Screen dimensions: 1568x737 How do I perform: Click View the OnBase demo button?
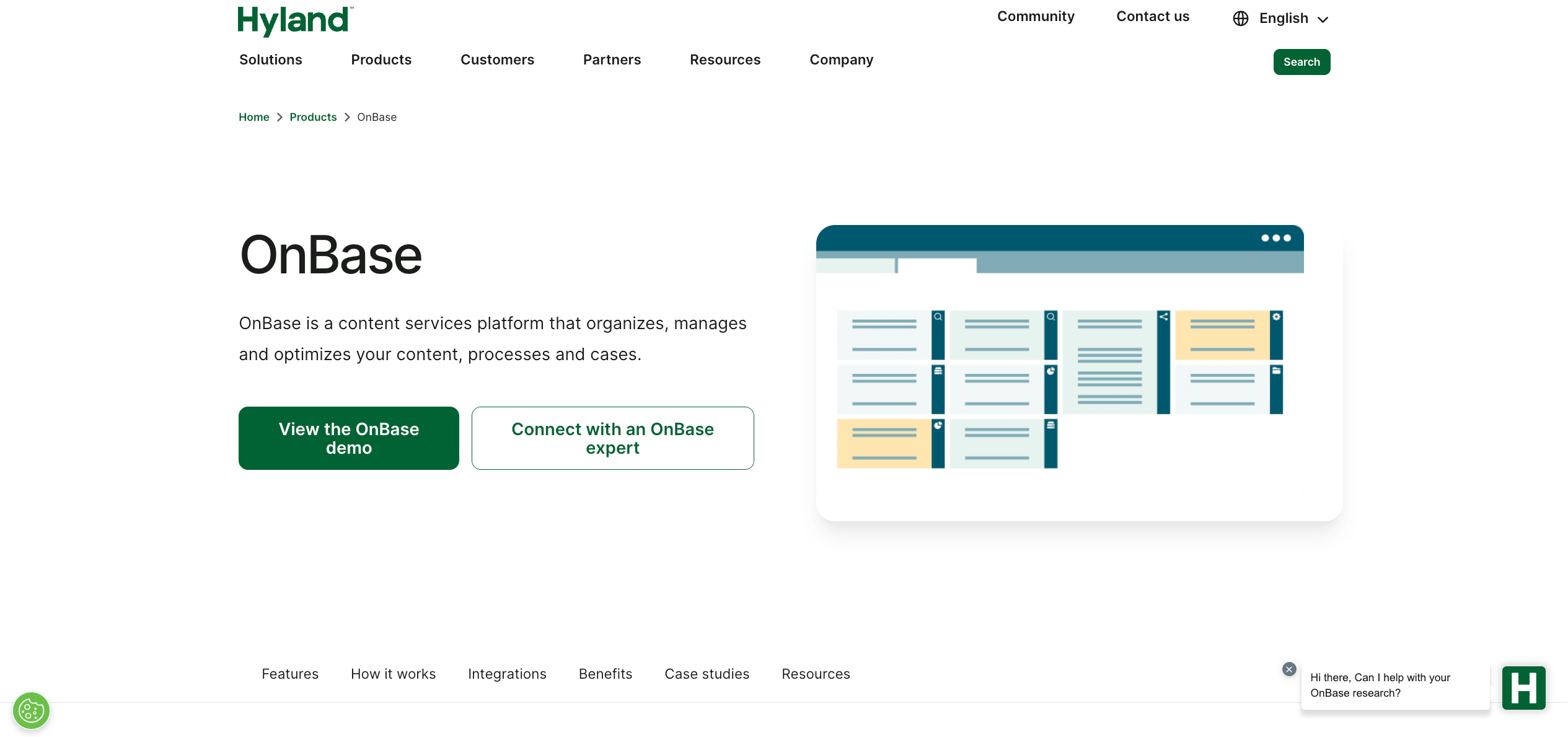click(x=349, y=438)
